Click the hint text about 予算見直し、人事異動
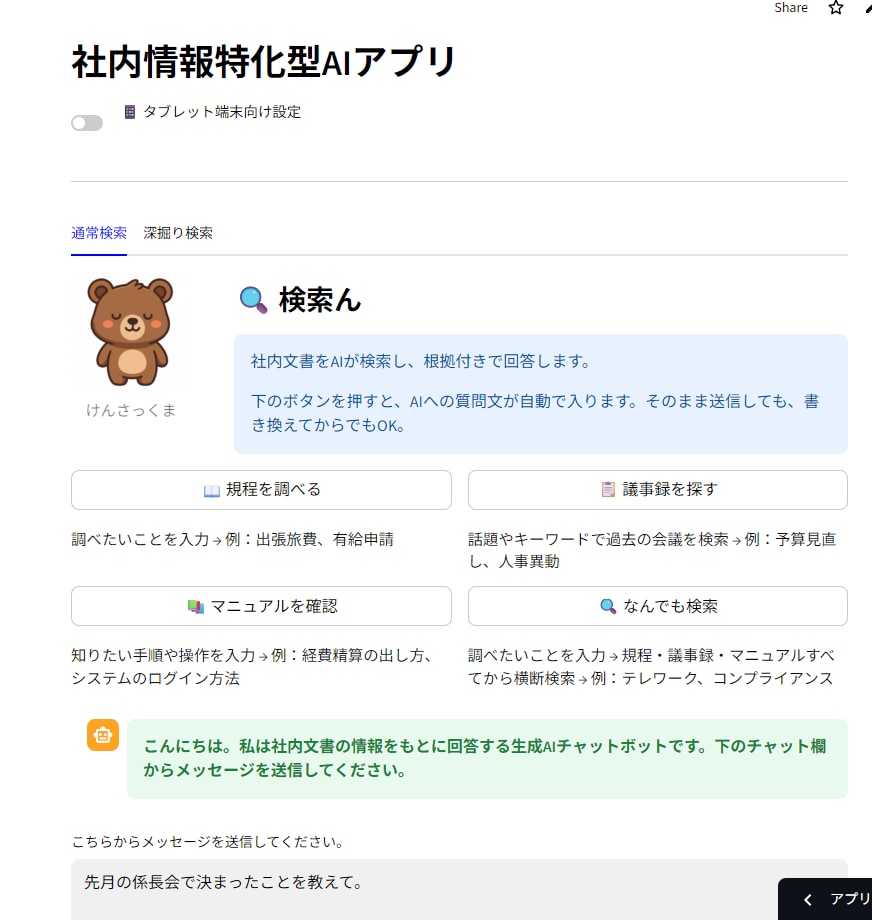This screenshot has width=872, height=920. [x=652, y=550]
